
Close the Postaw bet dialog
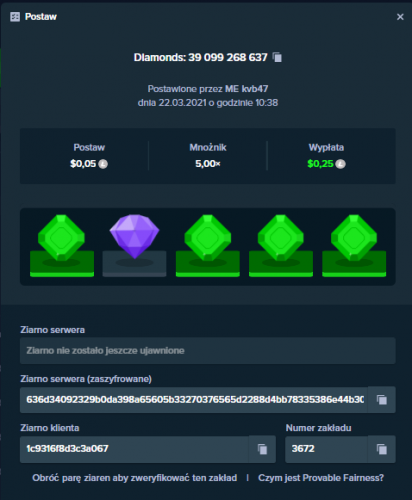[x=400, y=17]
